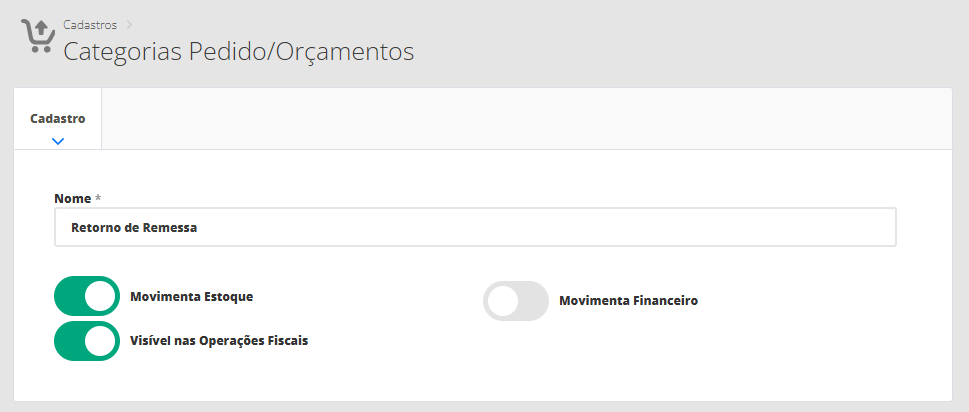Click the Movimenta Financeiro label text
The height and width of the screenshot is (412, 969).
click(628, 300)
